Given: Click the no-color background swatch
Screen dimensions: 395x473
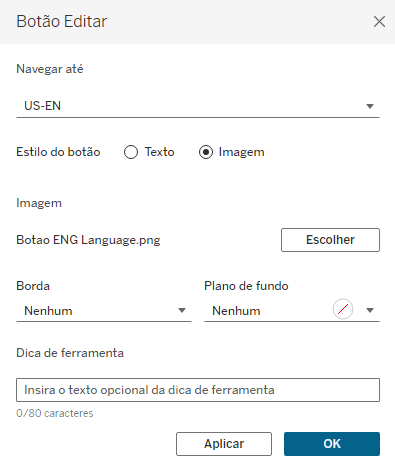Looking at the screenshot, I should click(x=343, y=309).
